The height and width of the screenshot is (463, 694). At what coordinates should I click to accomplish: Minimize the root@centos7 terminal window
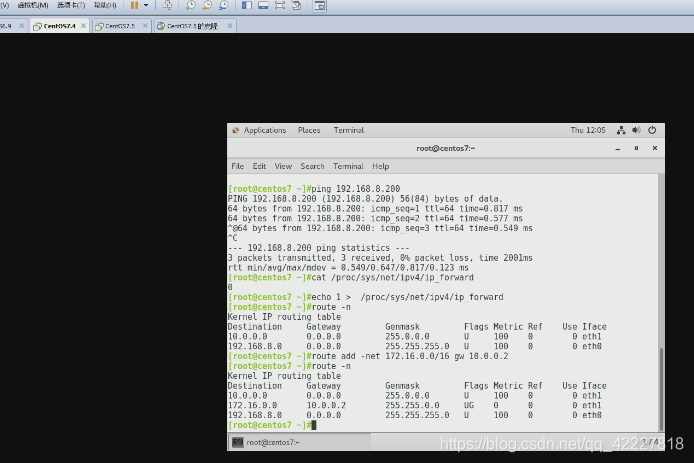click(618, 149)
